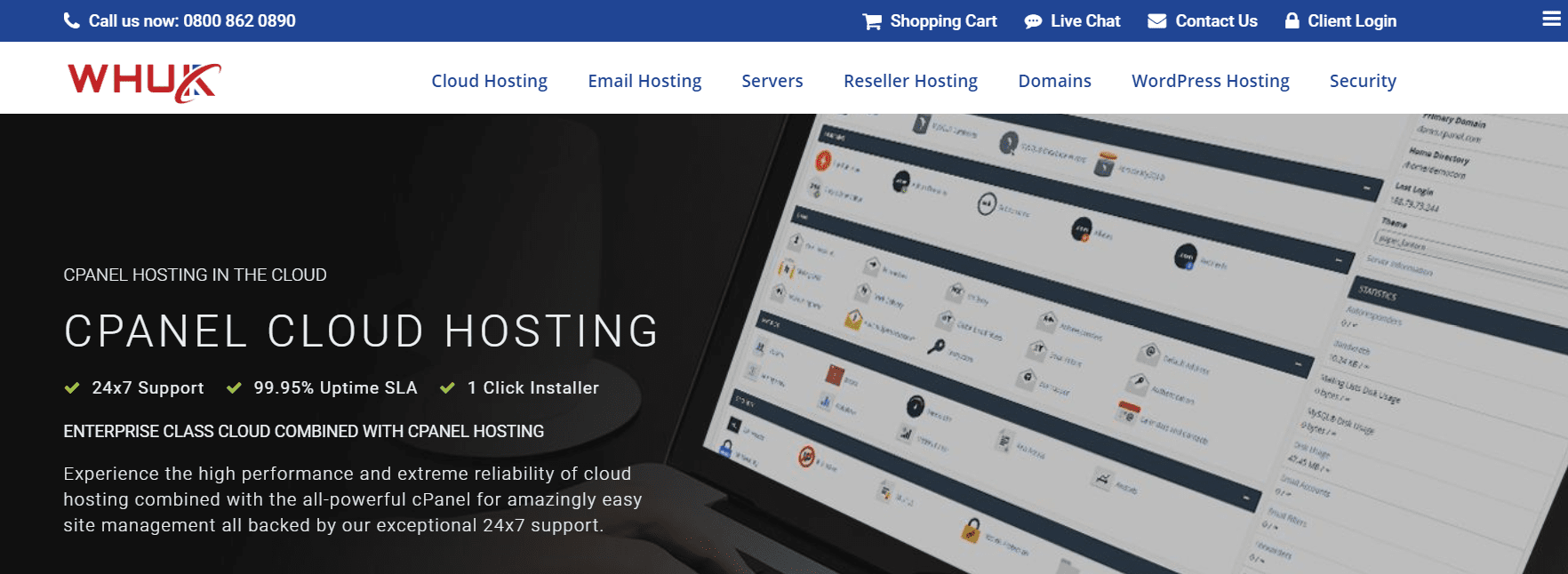This screenshot has height=574, width=1568.
Task: Expand the Servers navigation item
Action: click(772, 81)
